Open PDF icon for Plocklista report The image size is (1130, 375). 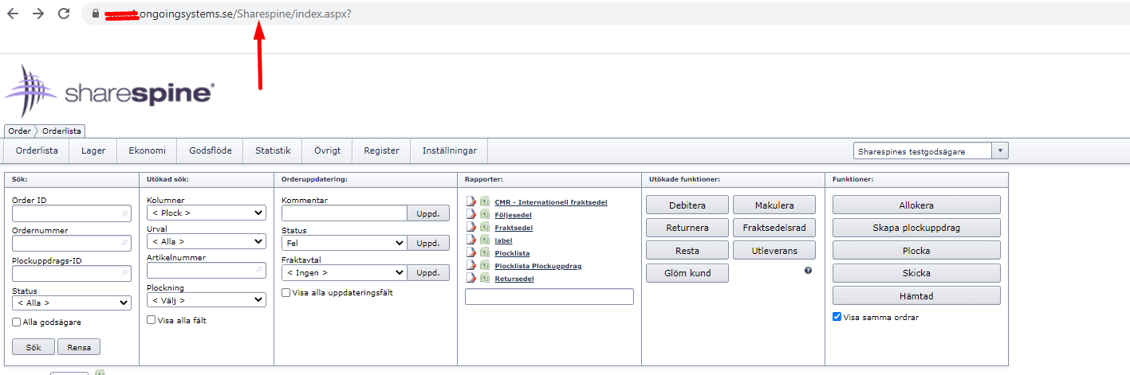(471, 253)
